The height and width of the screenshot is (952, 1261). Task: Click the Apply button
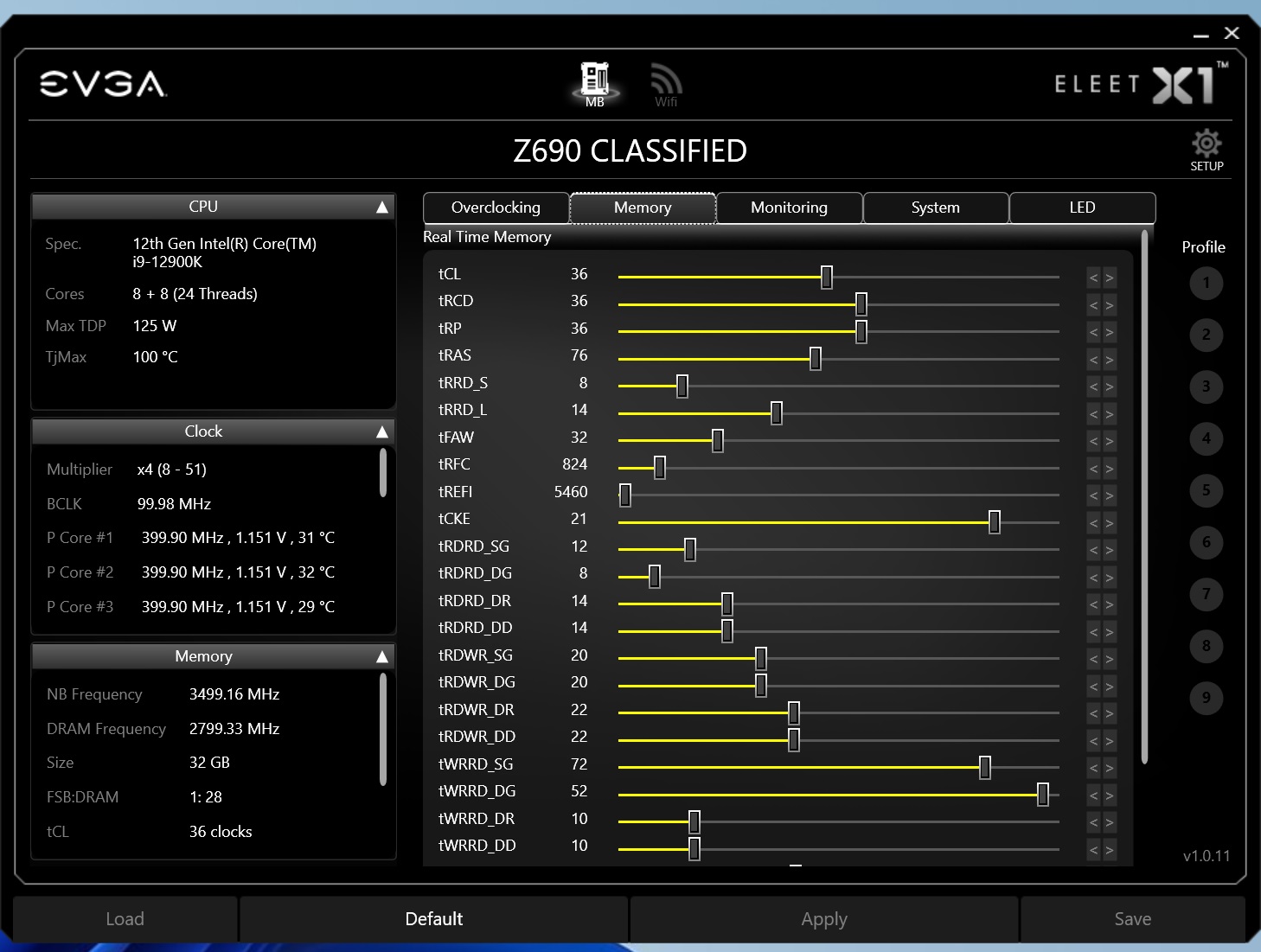pyautogui.click(x=824, y=919)
